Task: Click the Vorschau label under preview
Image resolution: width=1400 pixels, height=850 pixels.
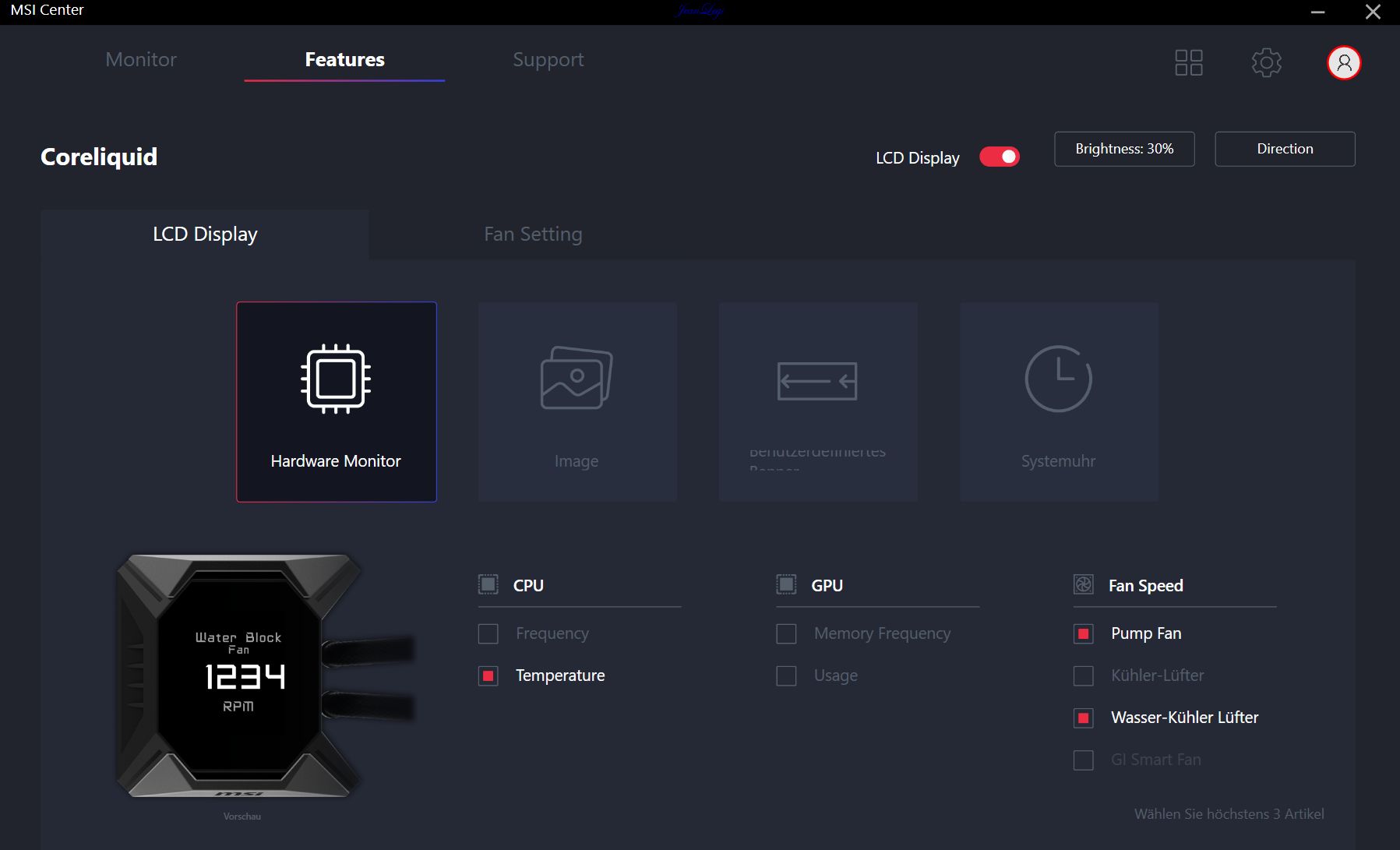Action: click(x=242, y=816)
